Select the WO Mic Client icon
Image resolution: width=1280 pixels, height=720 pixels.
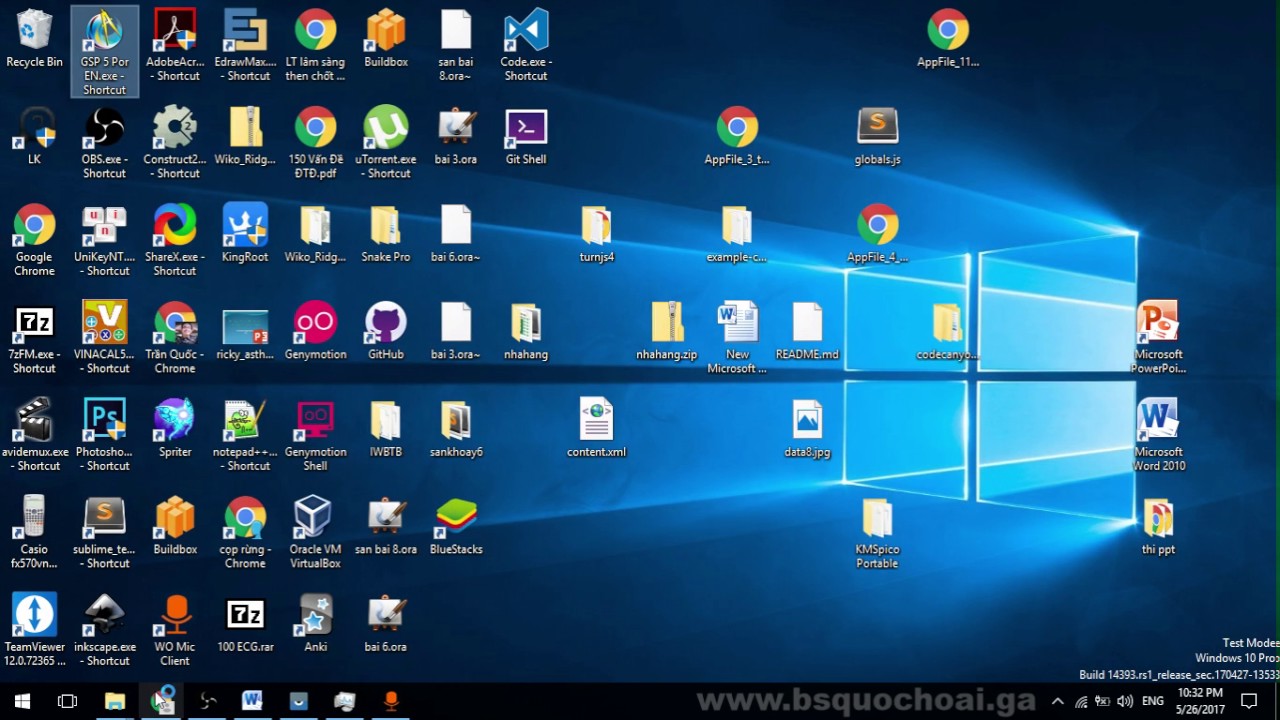tap(175, 629)
